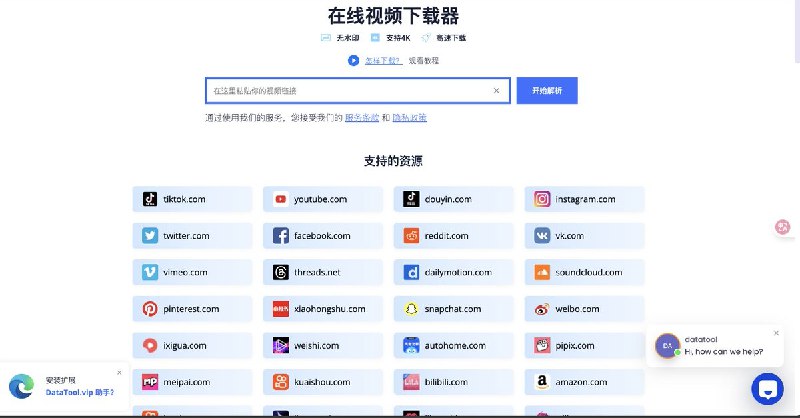800x418 pixels.
Task: Close the install extension popup
Action: (119, 373)
